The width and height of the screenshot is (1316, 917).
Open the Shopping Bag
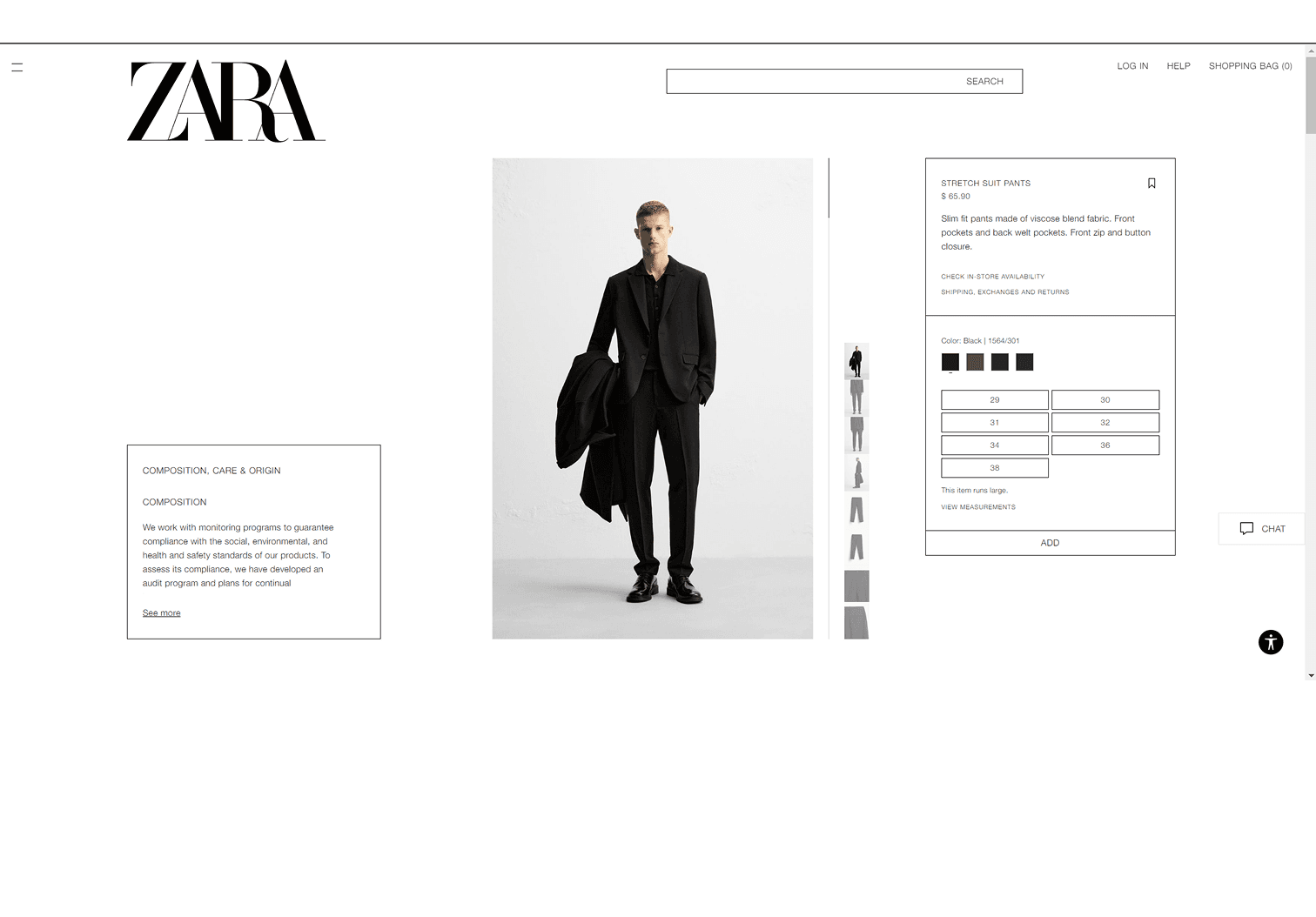pyautogui.click(x=1250, y=66)
